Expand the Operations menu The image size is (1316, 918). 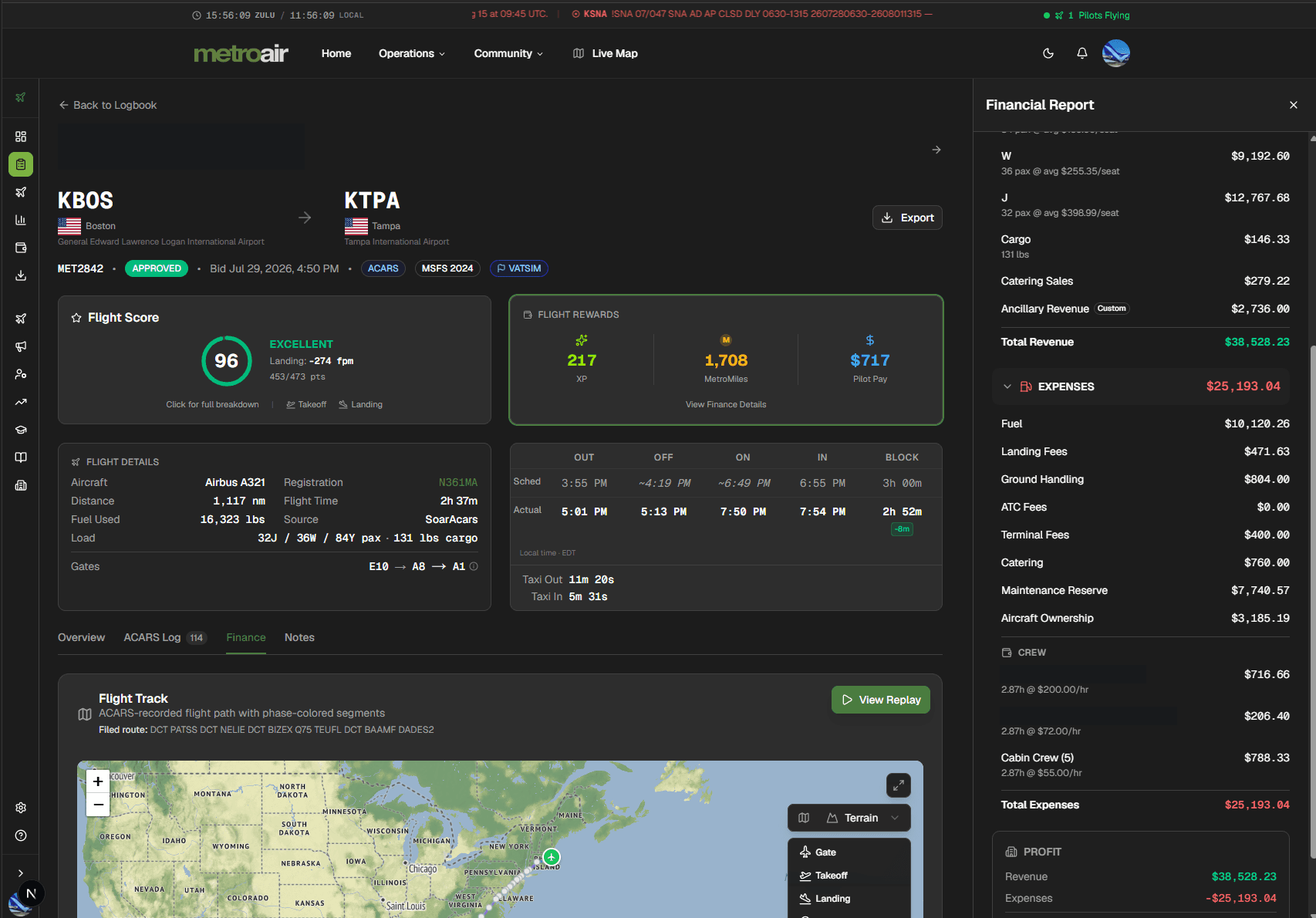click(x=412, y=53)
